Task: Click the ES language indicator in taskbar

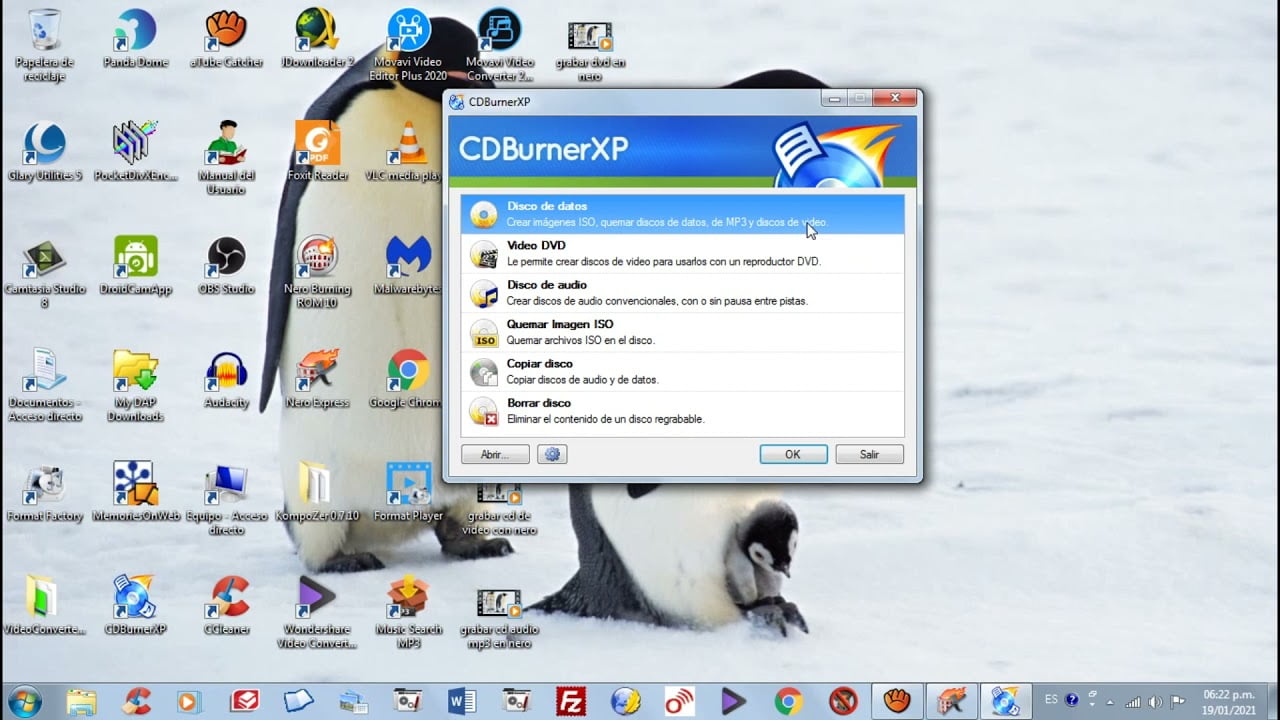Action: 1051,700
